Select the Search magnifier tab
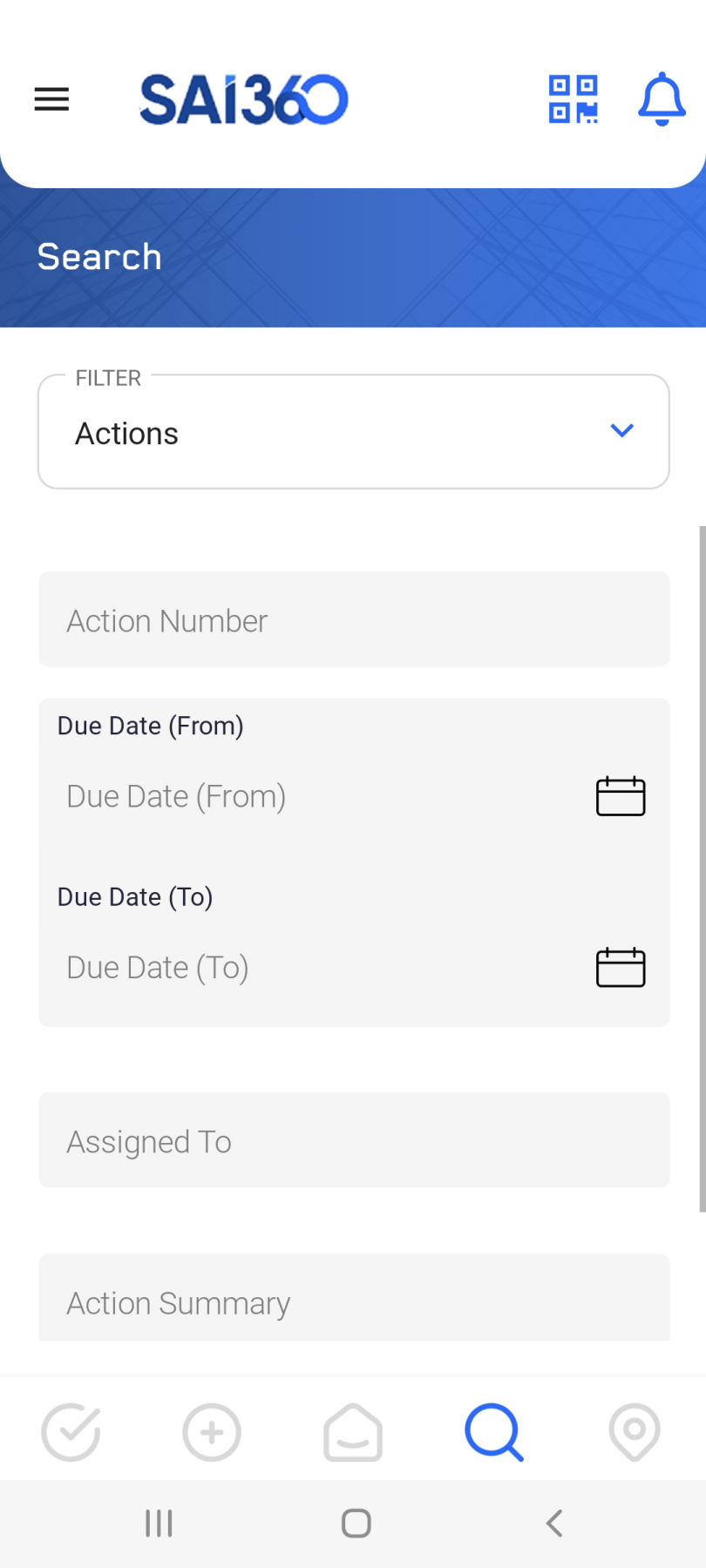The width and height of the screenshot is (706, 1568). (x=494, y=1432)
